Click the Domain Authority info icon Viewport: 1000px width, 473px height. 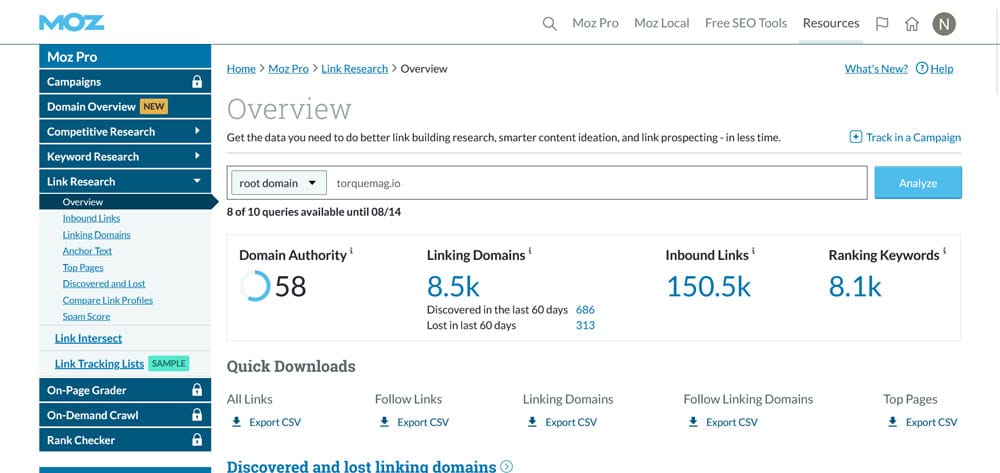coord(351,251)
